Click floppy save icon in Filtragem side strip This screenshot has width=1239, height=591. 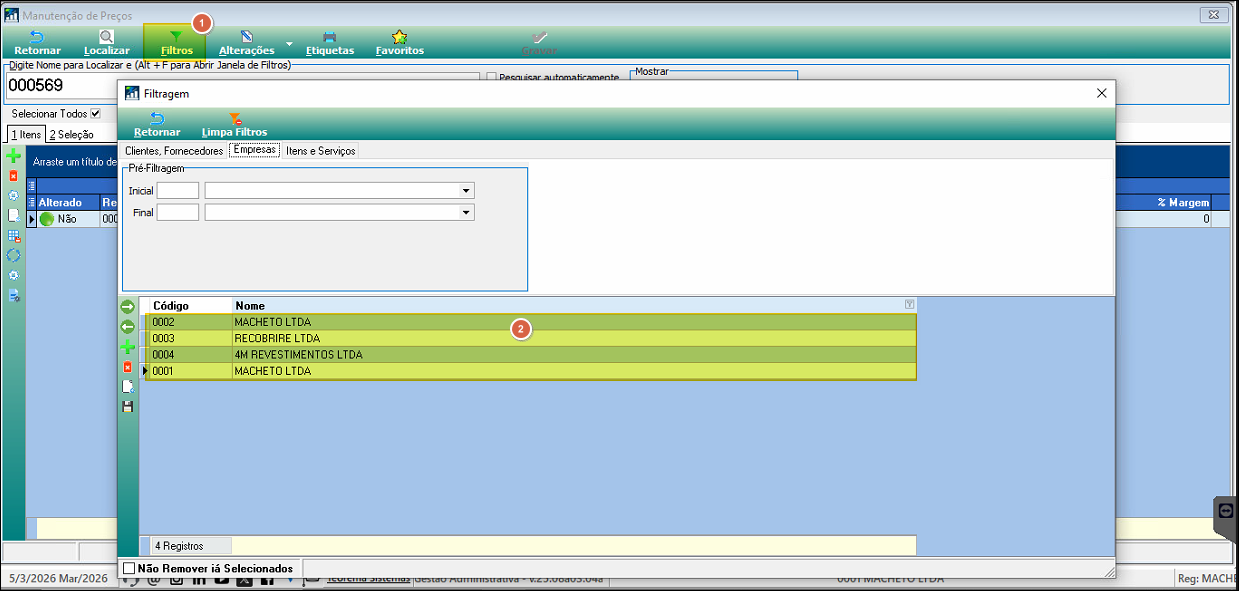tap(127, 407)
